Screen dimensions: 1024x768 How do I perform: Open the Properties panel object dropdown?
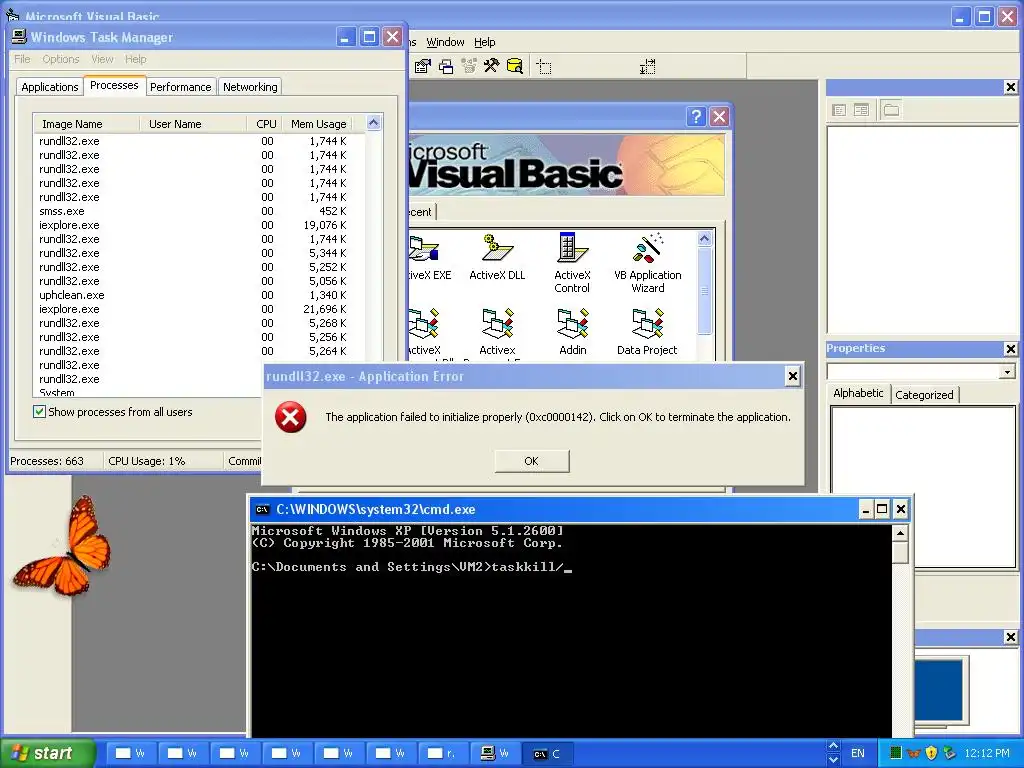pos(1007,372)
